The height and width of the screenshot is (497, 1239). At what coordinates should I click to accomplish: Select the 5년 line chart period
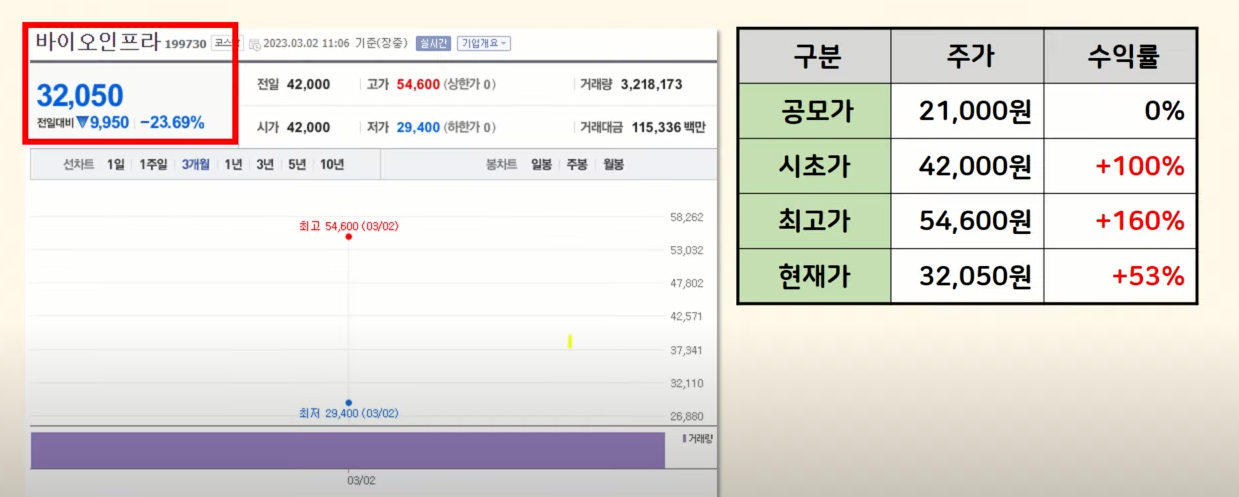pyautogui.click(x=297, y=165)
